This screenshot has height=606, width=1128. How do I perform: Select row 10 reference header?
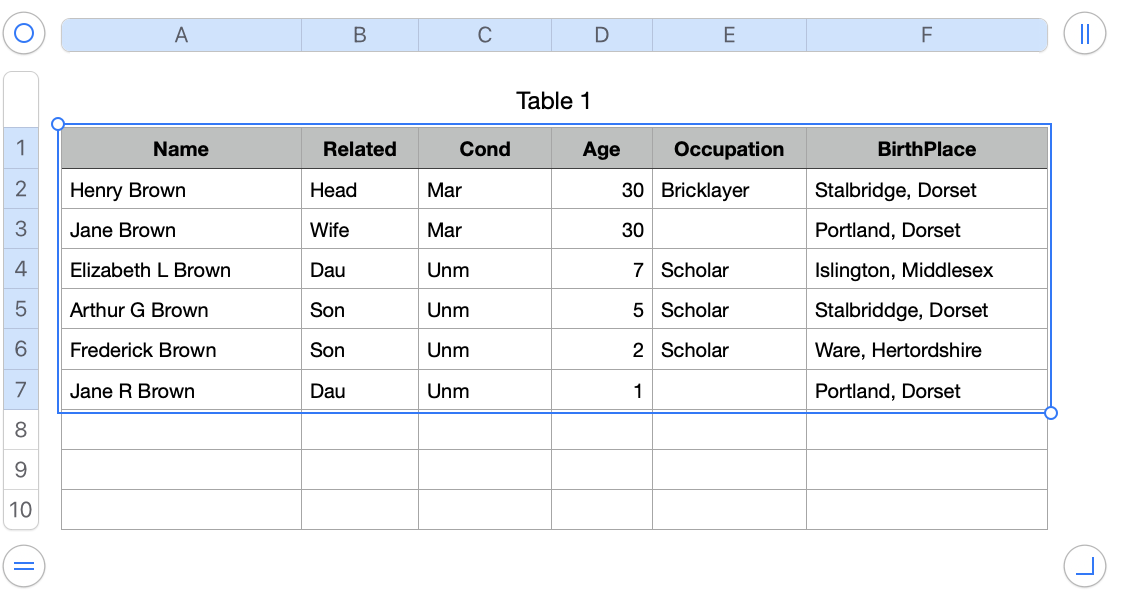pyautogui.click(x=21, y=510)
